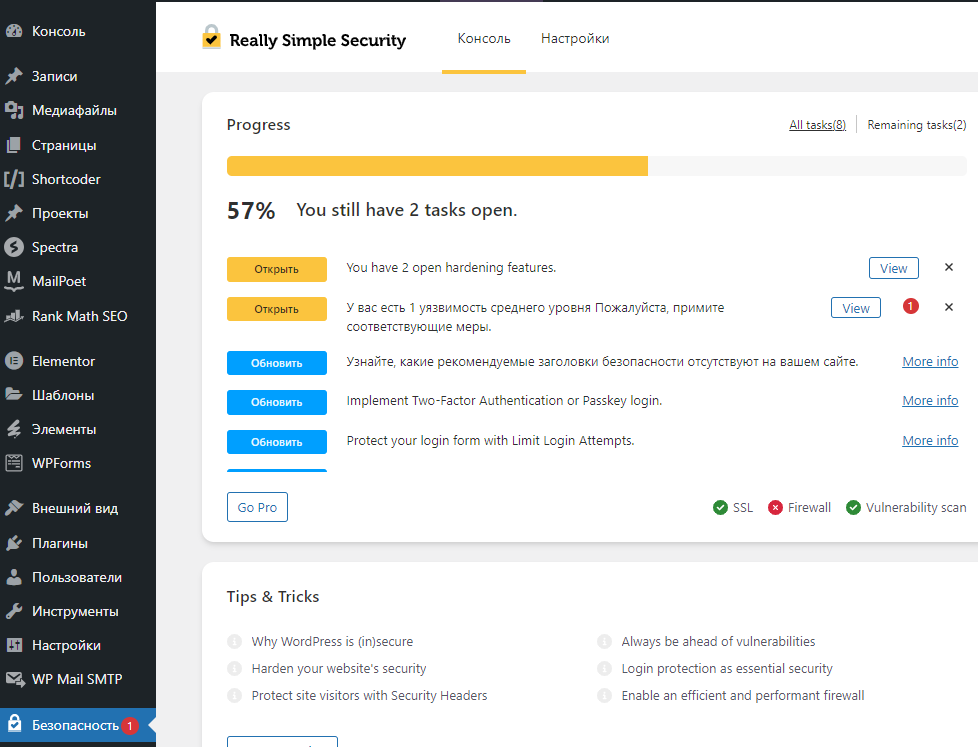The image size is (978, 747).
Task: Click the Медиафайлы media icon
Action: [x=14, y=110]
